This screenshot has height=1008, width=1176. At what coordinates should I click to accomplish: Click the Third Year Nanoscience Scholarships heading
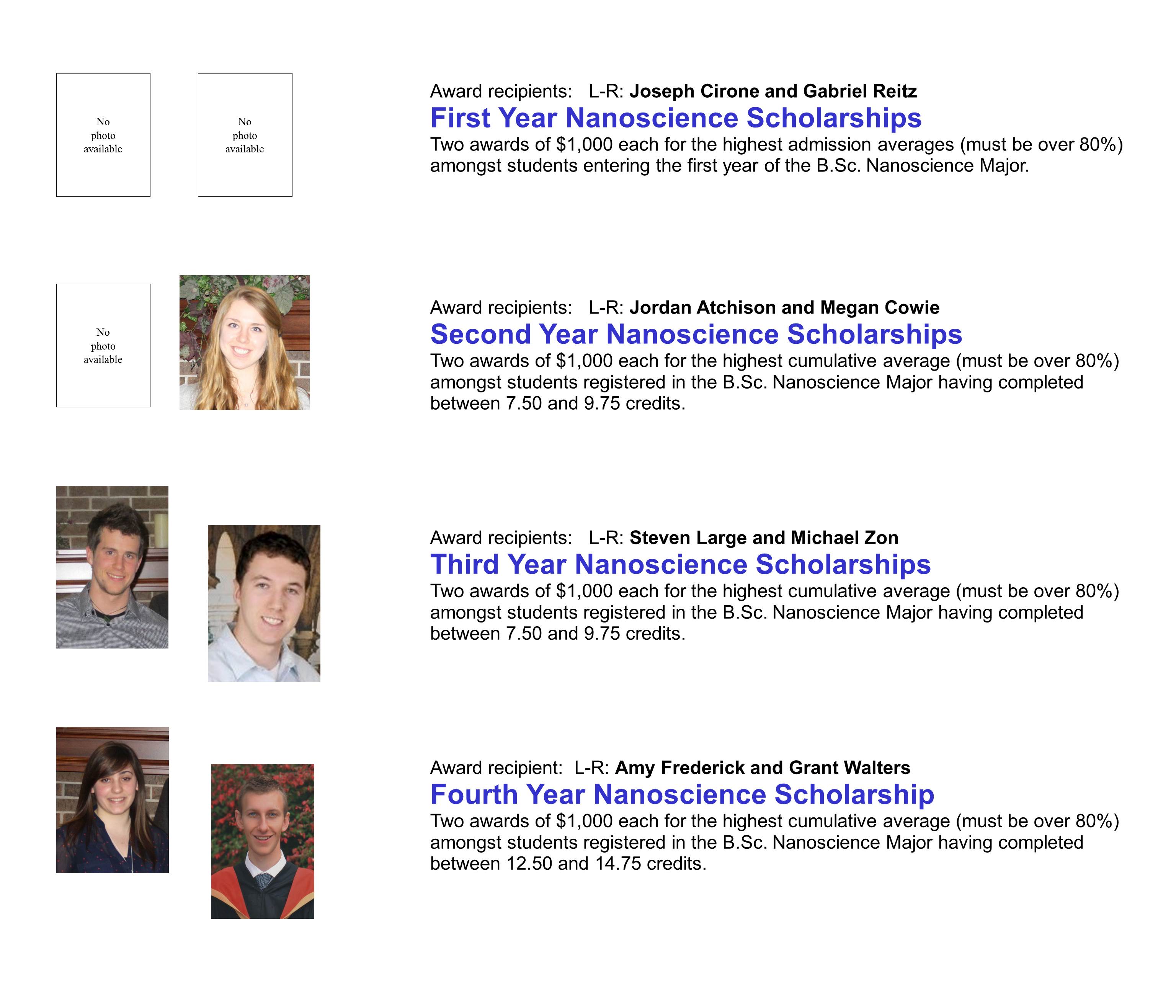(x=680, y=564)
